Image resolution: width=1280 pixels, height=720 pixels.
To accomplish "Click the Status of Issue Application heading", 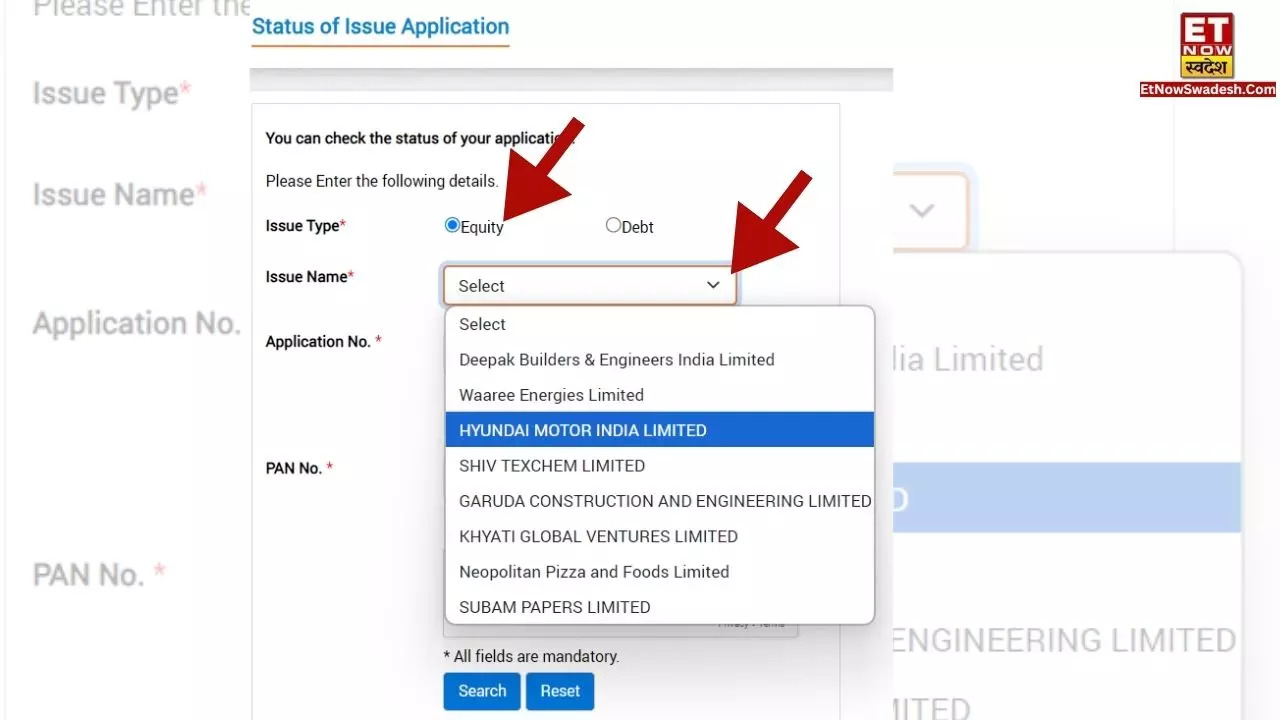I will [x=380, y=27].
